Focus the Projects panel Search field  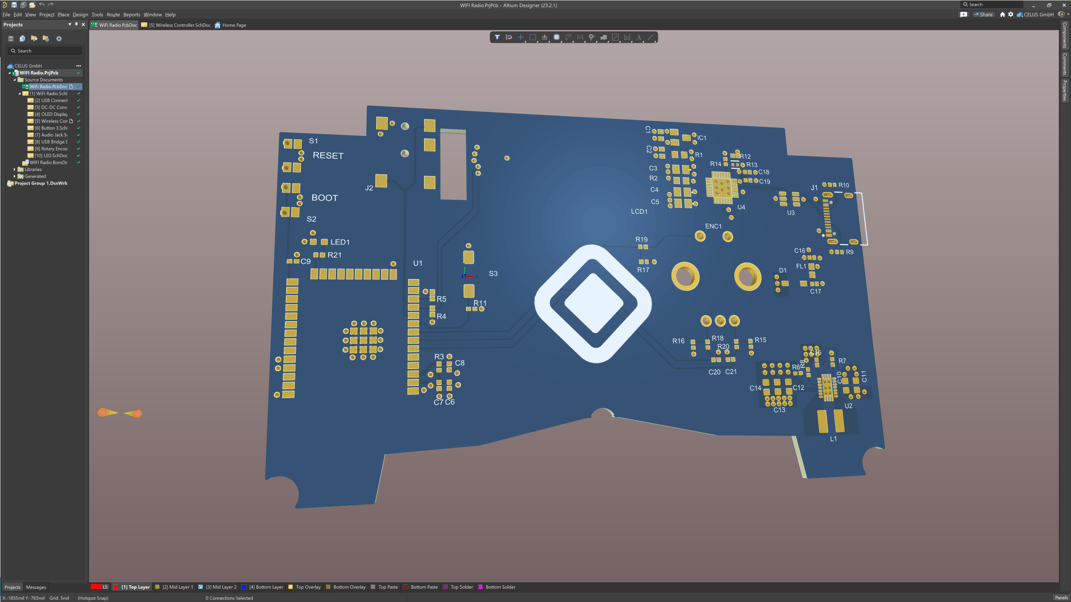(45, 51)
